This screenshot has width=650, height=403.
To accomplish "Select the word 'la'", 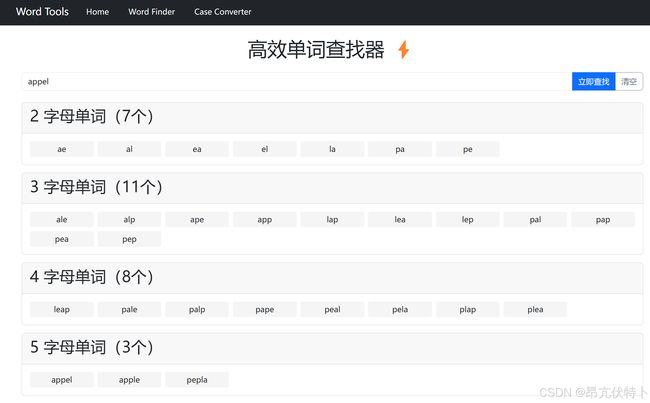I will pos(332,149).
